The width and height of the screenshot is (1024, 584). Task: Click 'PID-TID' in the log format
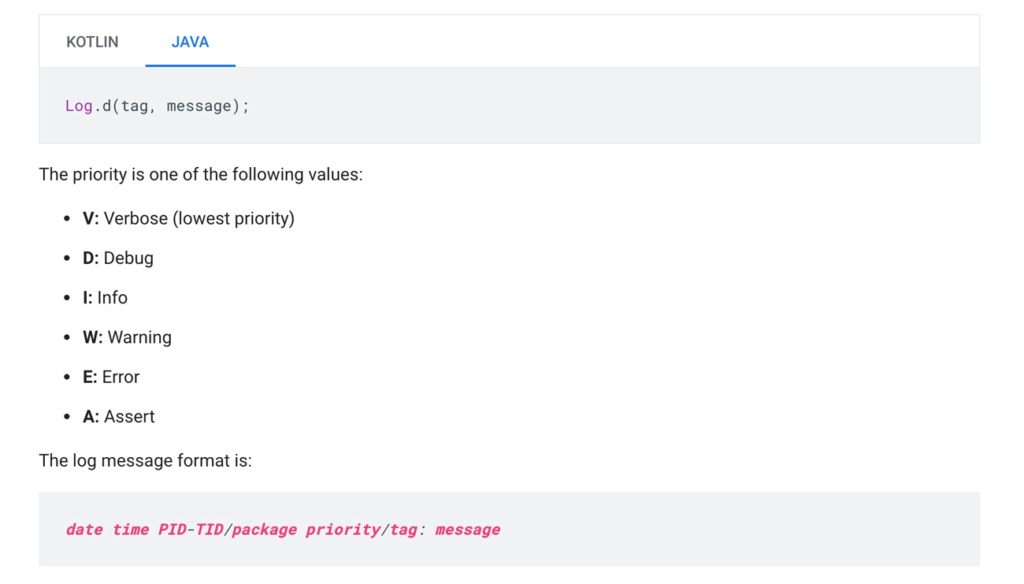190,530
